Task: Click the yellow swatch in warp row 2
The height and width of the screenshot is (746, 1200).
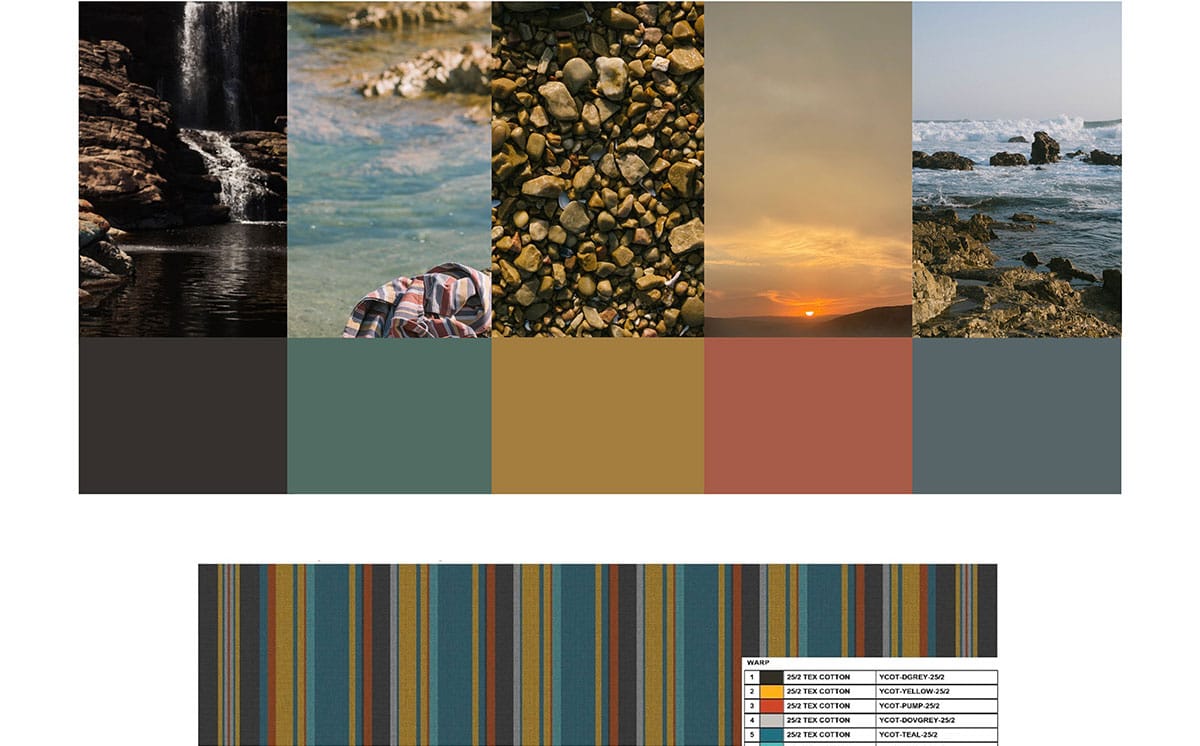Action: 772,691
